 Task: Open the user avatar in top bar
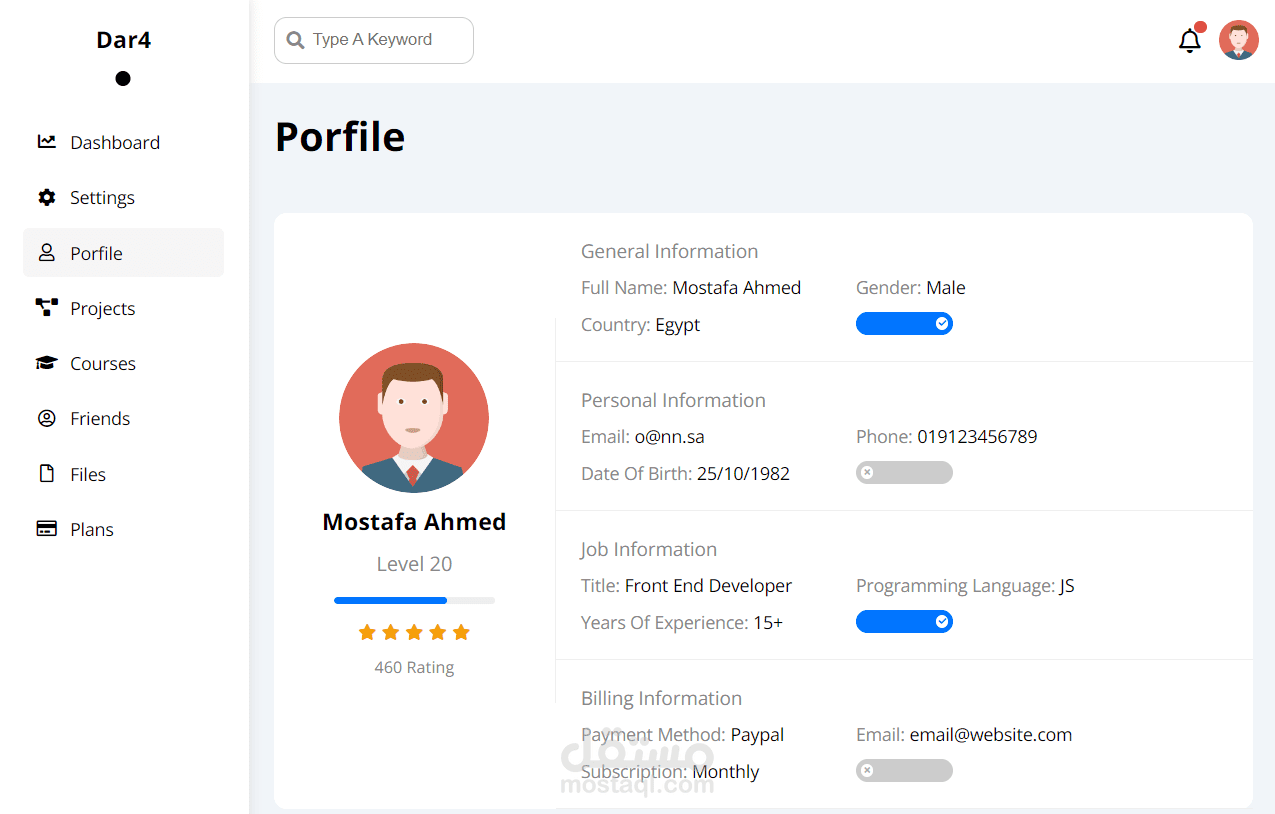[1238, 41]
